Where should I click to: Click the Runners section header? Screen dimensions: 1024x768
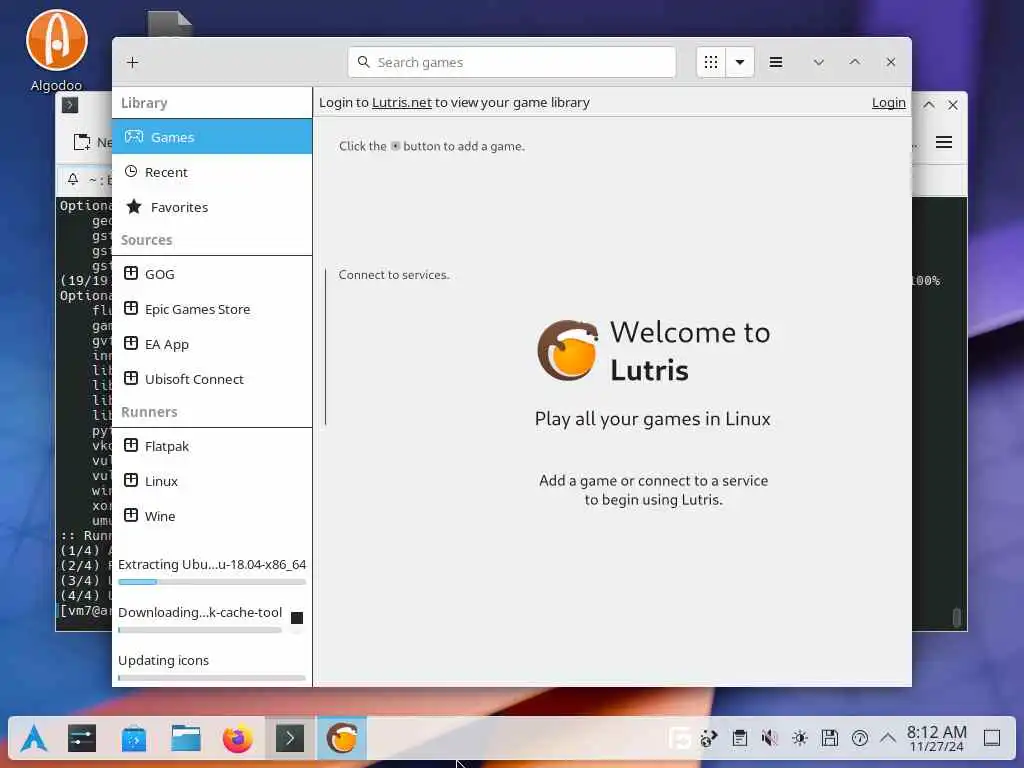pos(149,412)
